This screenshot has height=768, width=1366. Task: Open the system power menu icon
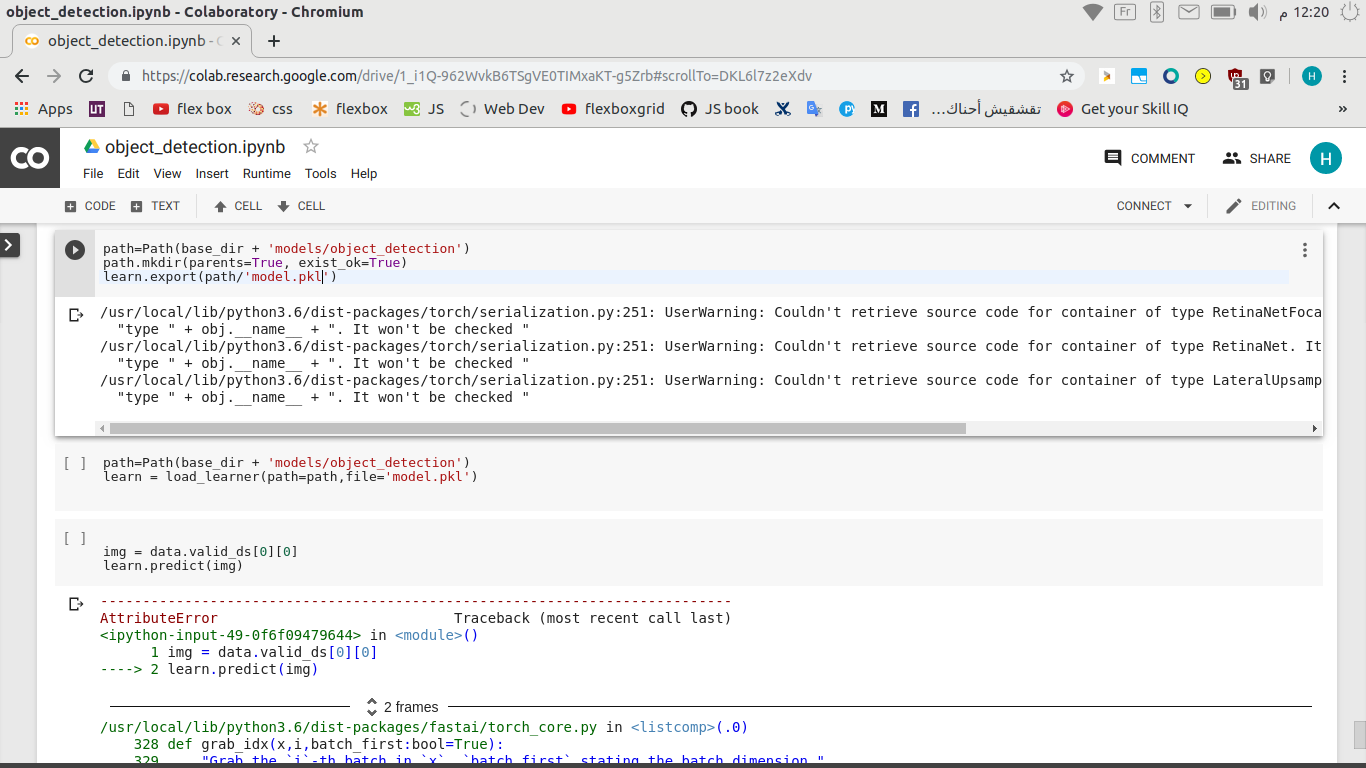(x=1350, y=12)
